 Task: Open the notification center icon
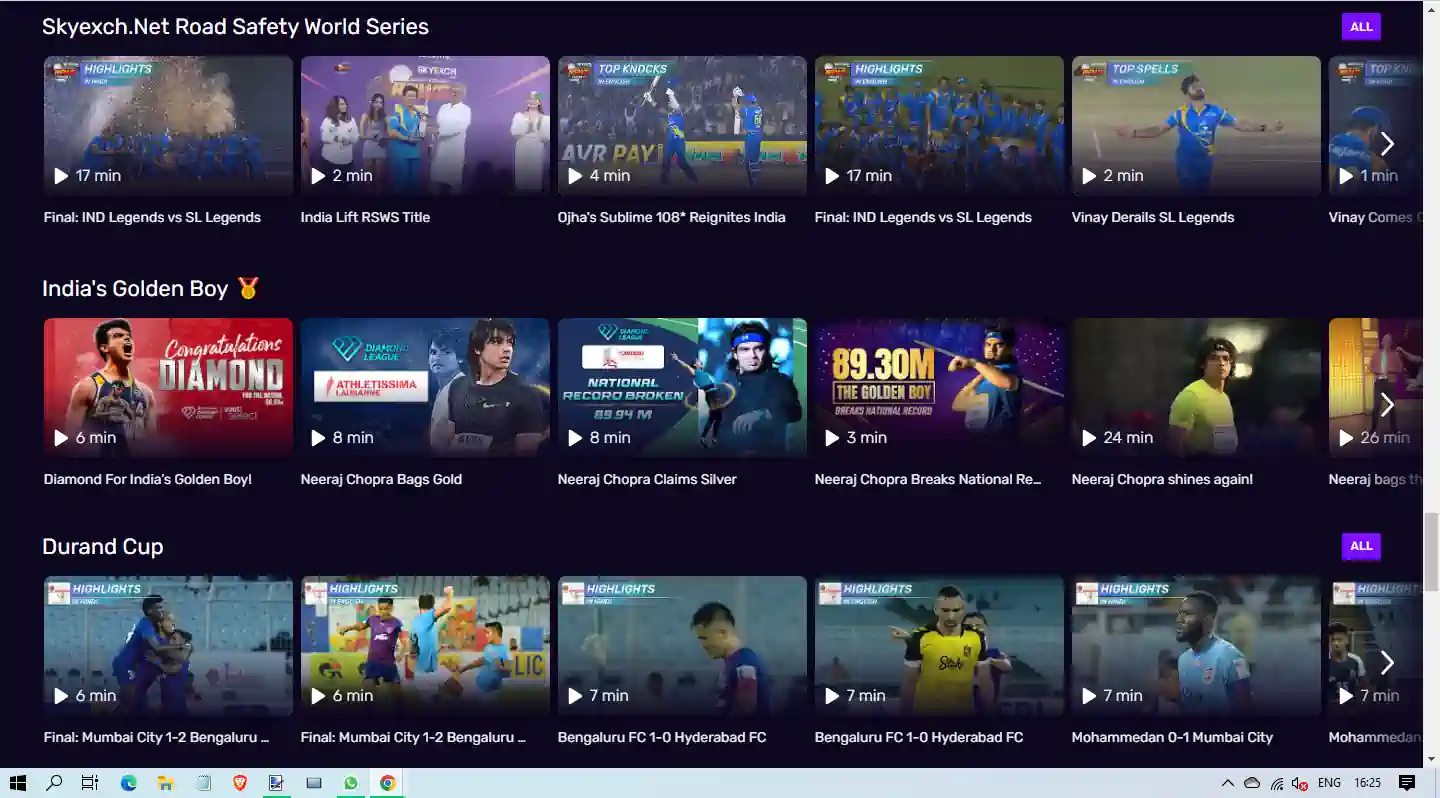1407,783
